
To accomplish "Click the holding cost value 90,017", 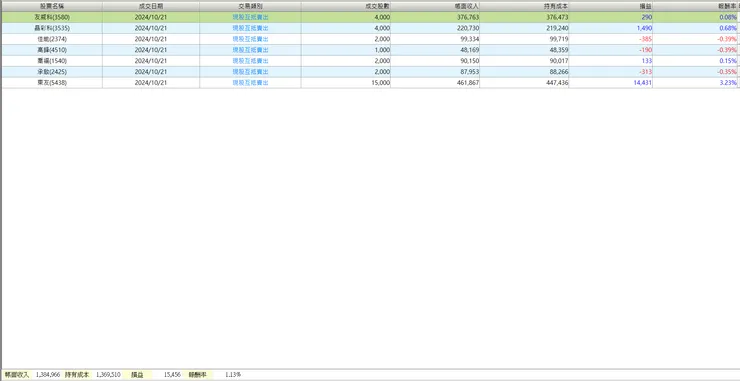I will tap(560, 60).
